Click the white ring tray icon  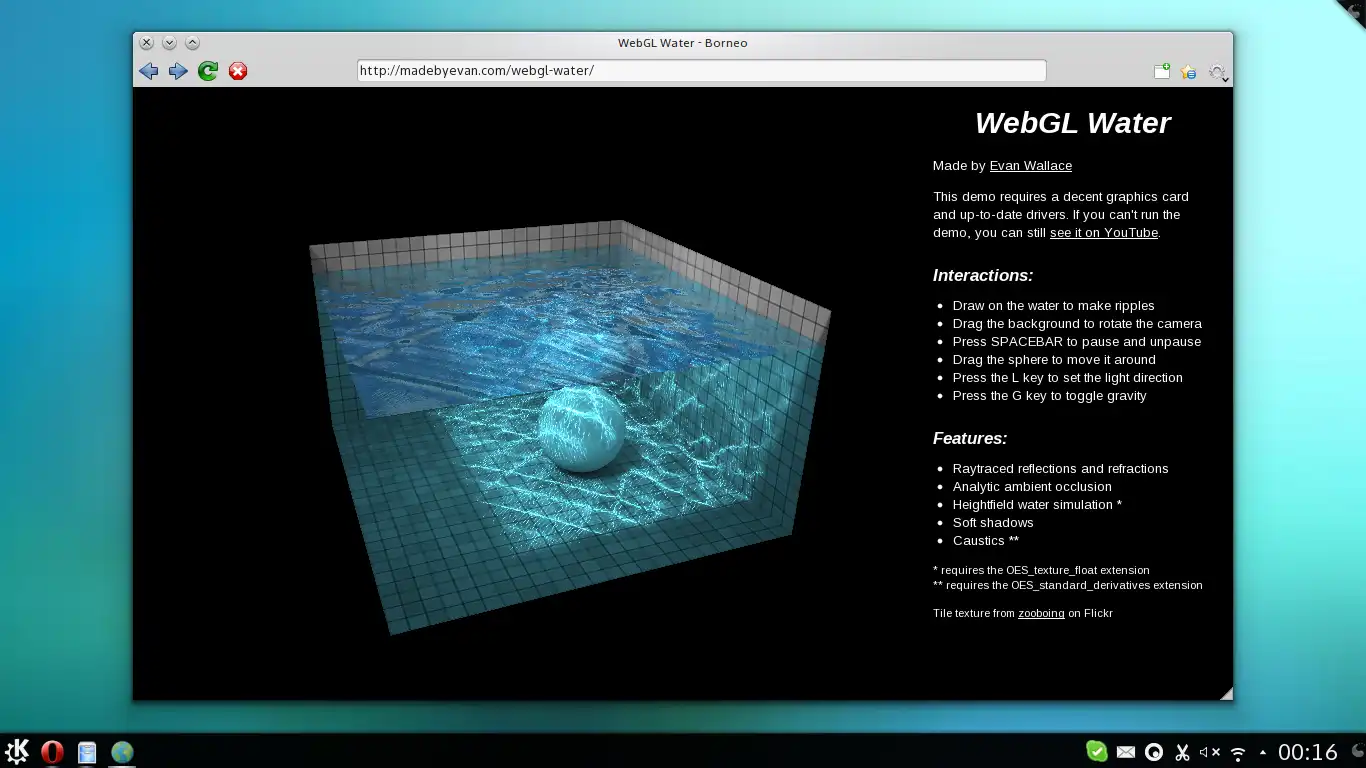(x=1153, y=752)
